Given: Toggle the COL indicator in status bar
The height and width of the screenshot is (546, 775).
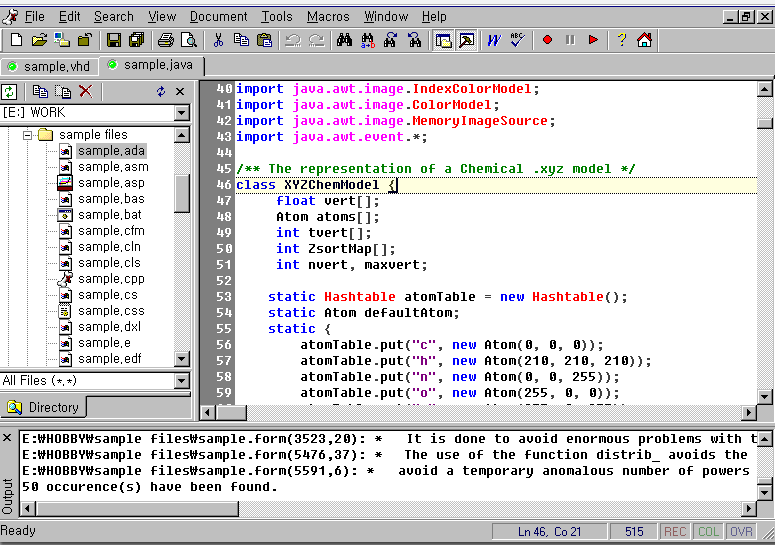Looking at the screenshot, I should pos(708,532).
